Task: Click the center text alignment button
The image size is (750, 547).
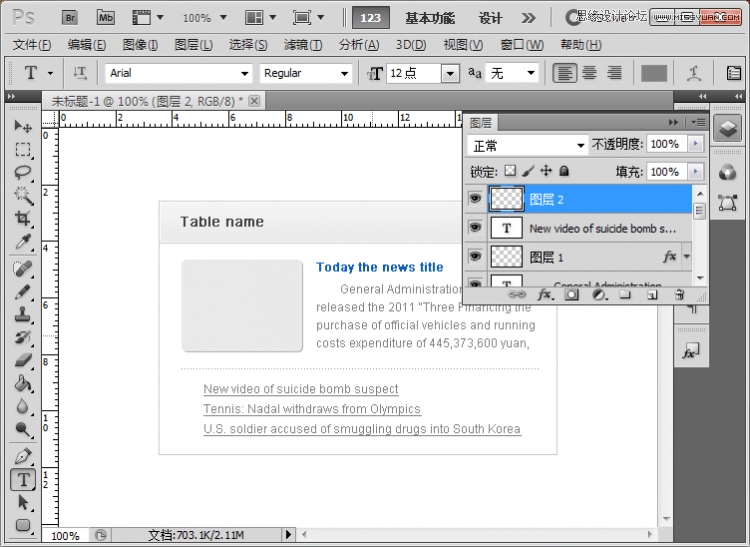Action: (x=589, y=73)
